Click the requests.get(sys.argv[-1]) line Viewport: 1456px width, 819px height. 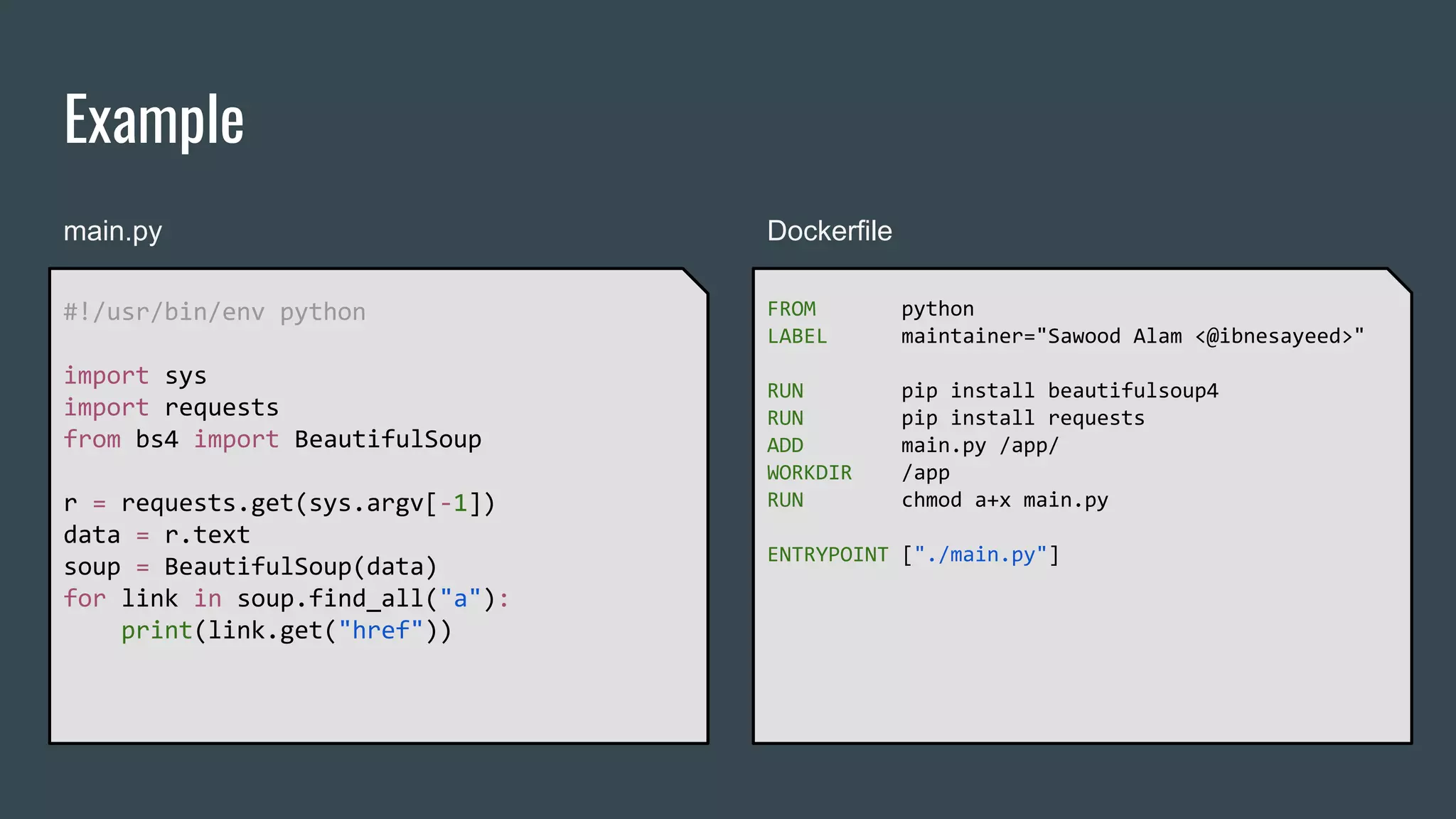coord(279,503)
